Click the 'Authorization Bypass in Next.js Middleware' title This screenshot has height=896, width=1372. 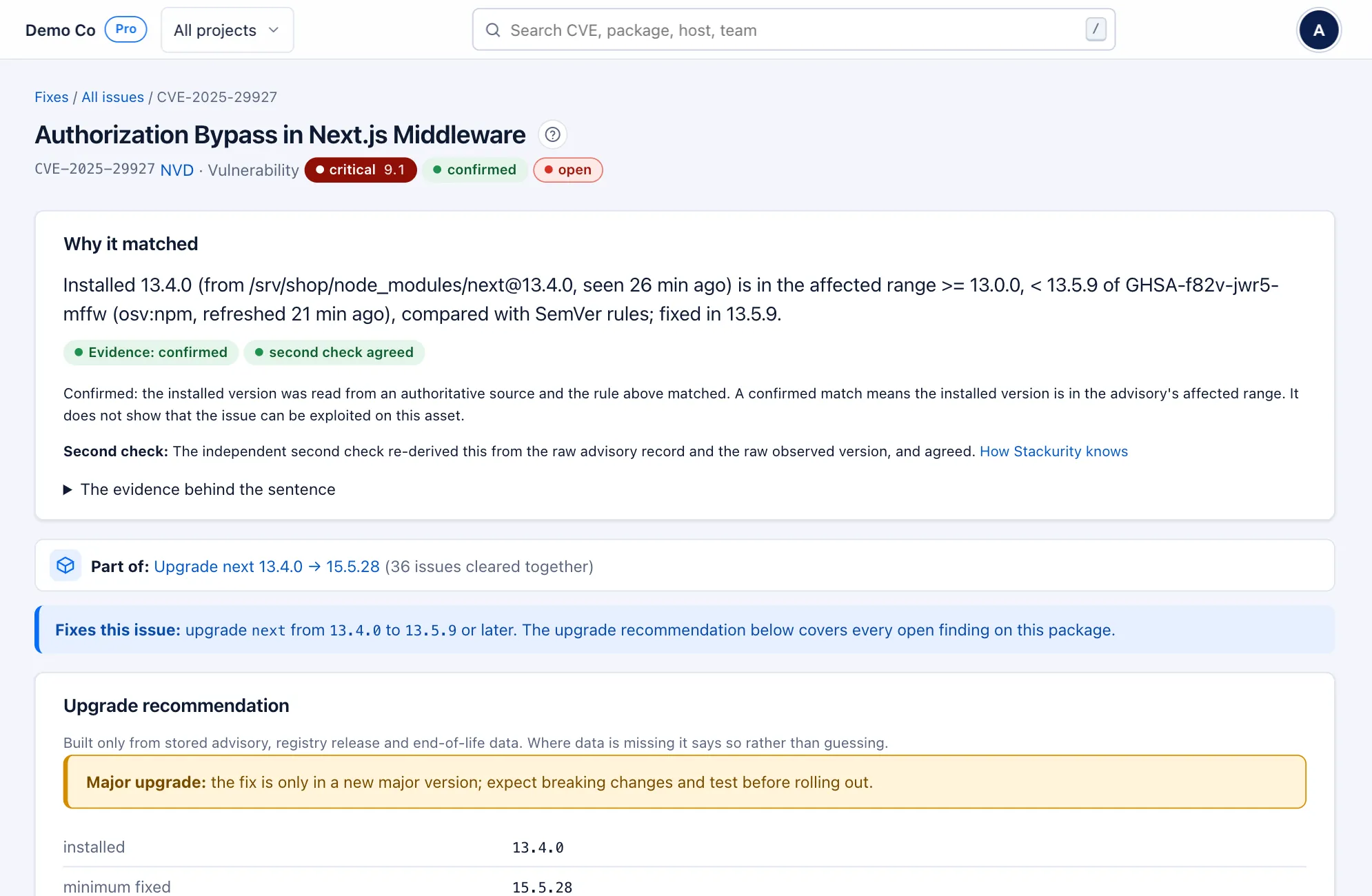click(x=280, y=134)
